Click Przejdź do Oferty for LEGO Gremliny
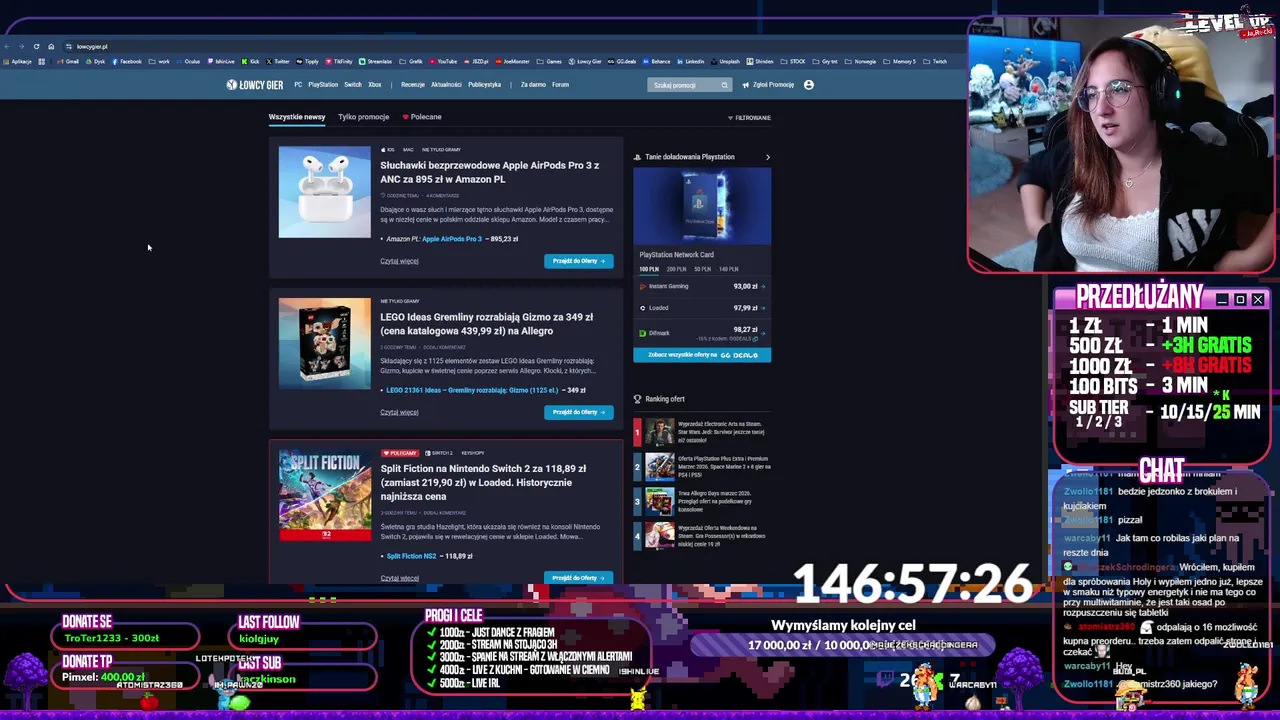 click(578, 412)
